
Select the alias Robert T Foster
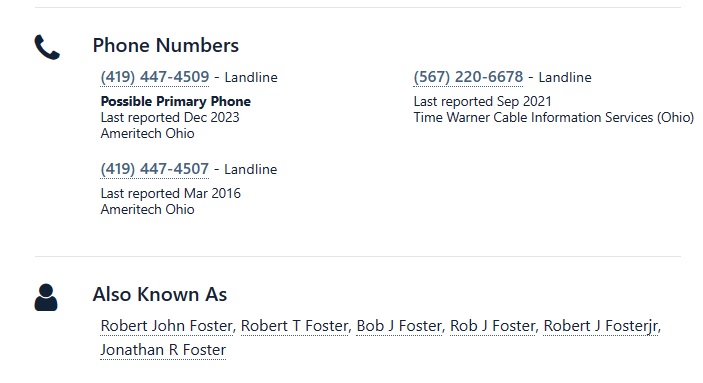(x=295, y=326)
